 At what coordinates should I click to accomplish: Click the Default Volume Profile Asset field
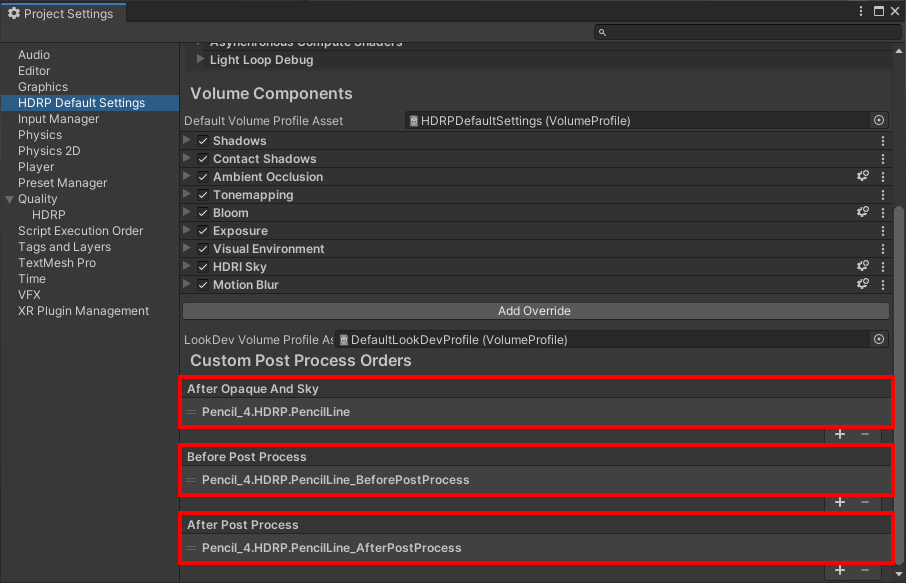[x=638, y=121]
